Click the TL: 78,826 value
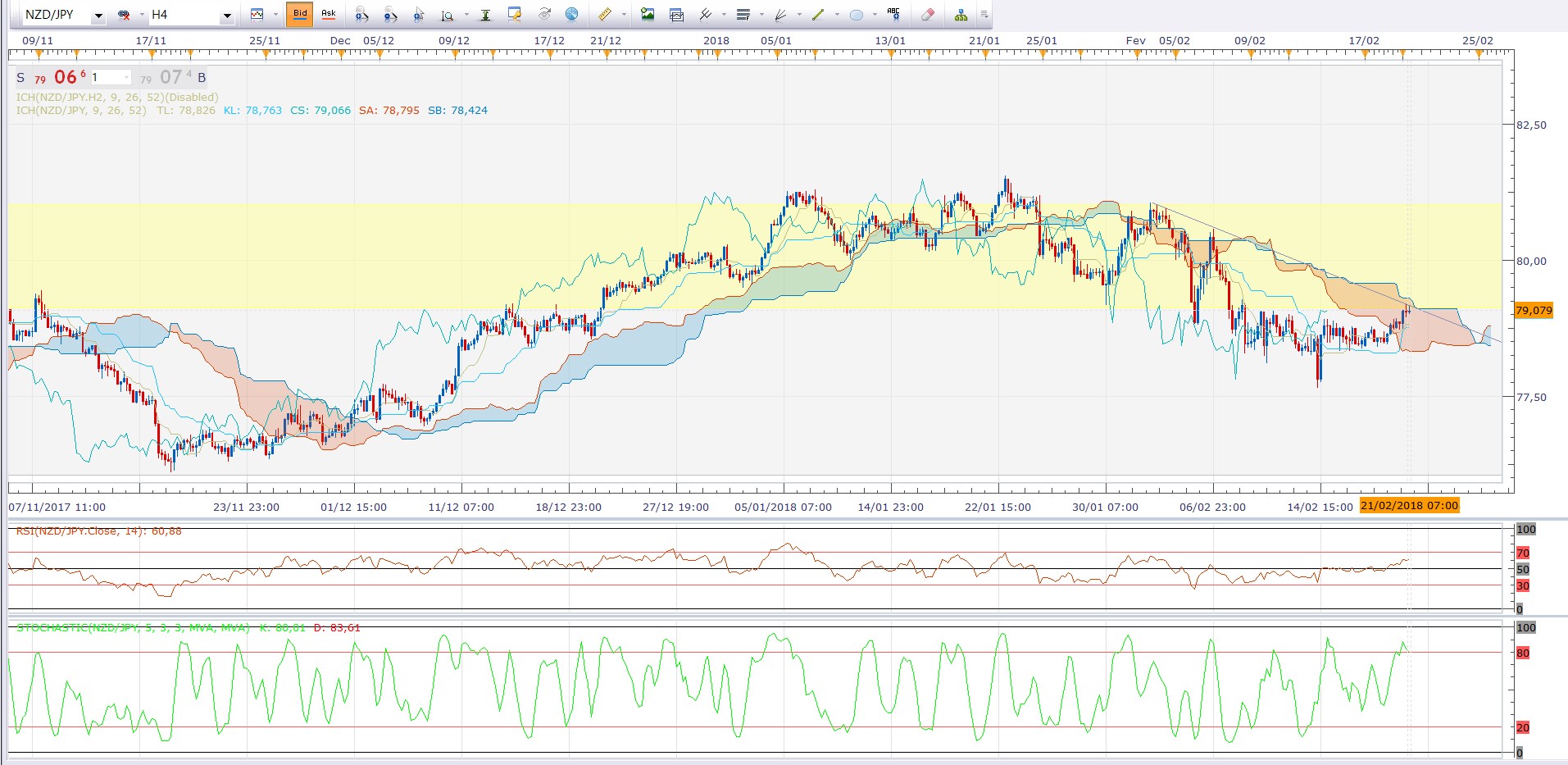This screenshot has height=765, width=1568. tap(186, 110)
